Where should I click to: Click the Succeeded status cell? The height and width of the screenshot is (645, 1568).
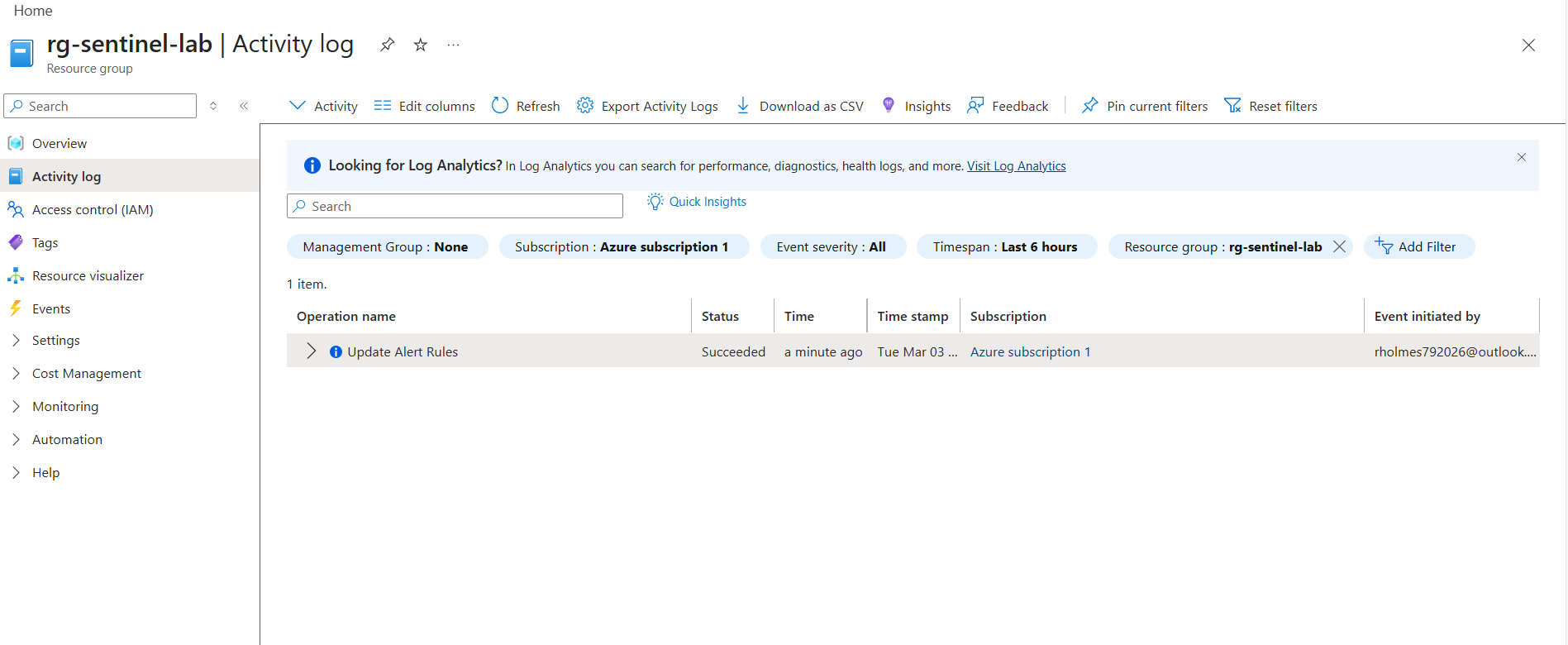pos(733,352)
